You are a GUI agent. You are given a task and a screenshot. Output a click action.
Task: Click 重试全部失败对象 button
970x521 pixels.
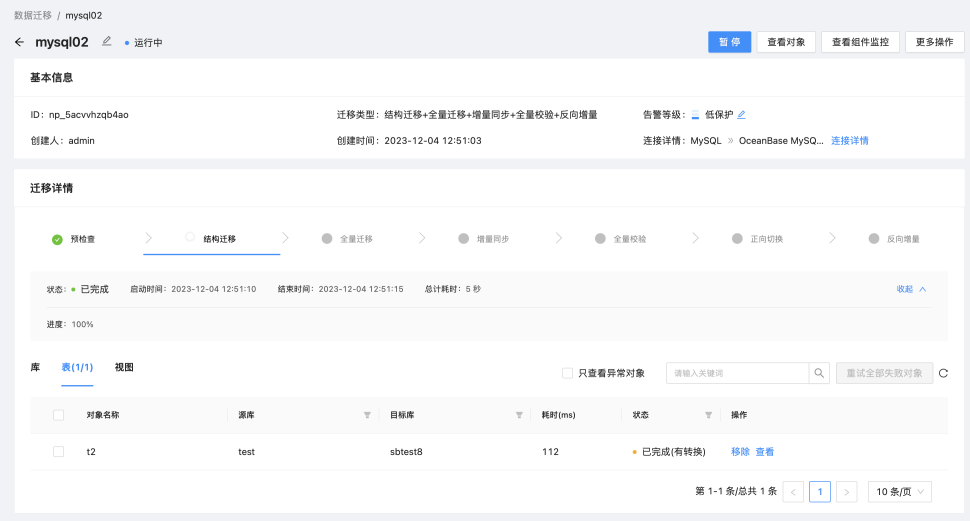884,373
